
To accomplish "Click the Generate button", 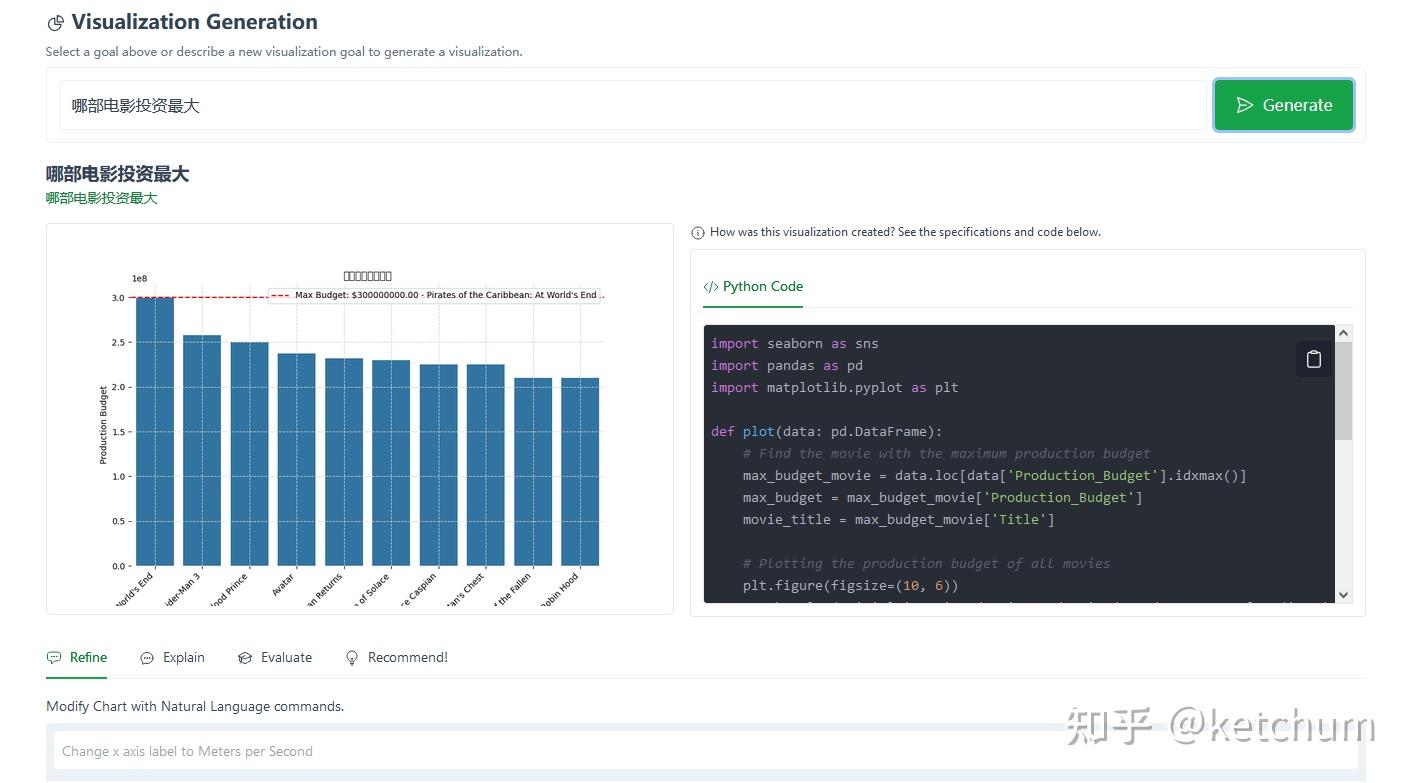I will tap(1283, 105).
